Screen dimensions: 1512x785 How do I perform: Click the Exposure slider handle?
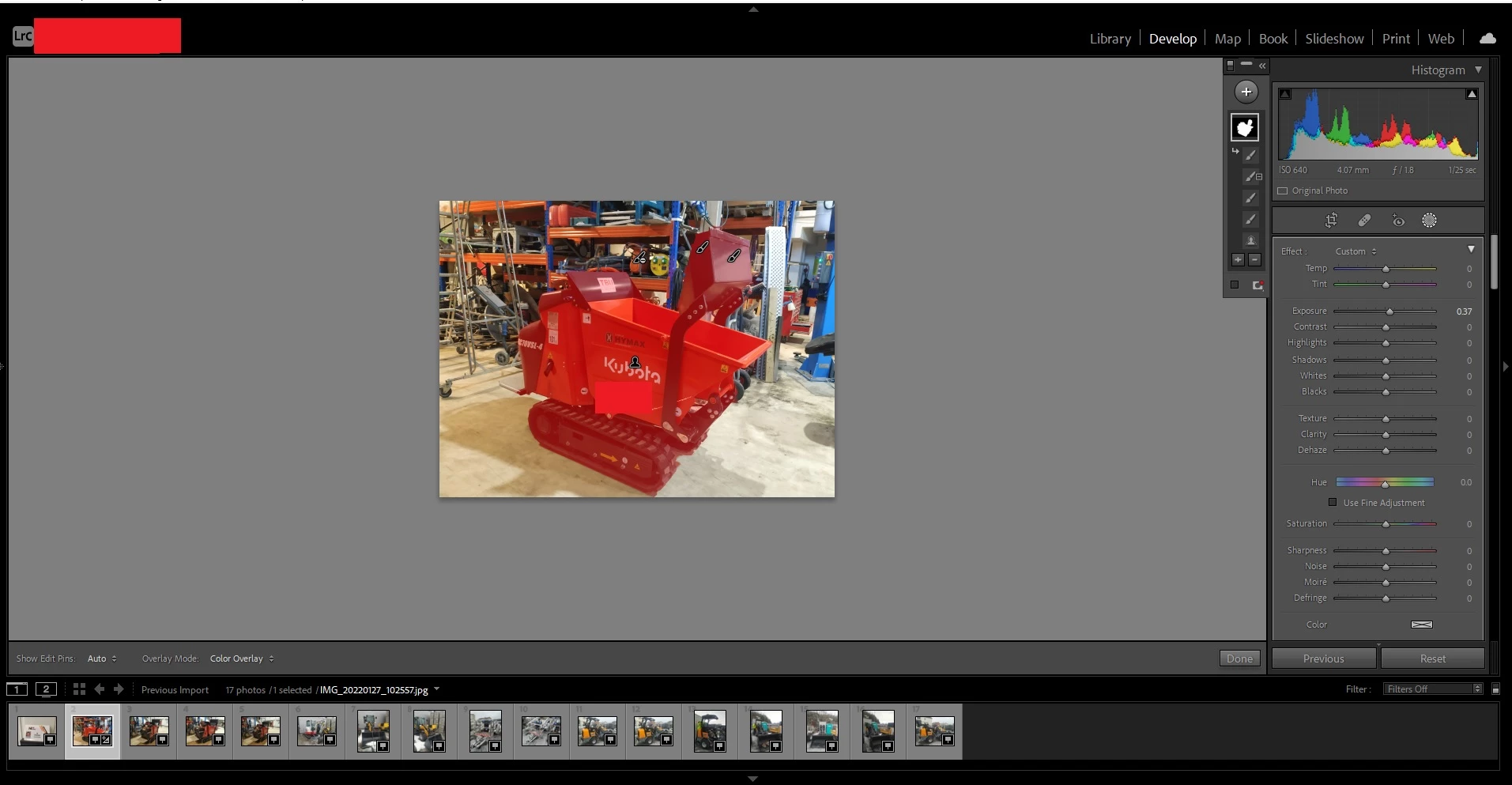[x=1389, y=311]
